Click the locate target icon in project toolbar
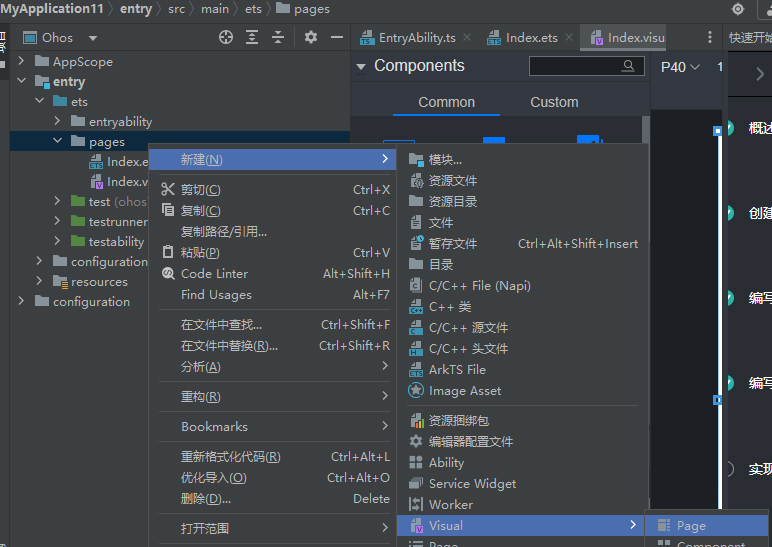 (226, 37)
